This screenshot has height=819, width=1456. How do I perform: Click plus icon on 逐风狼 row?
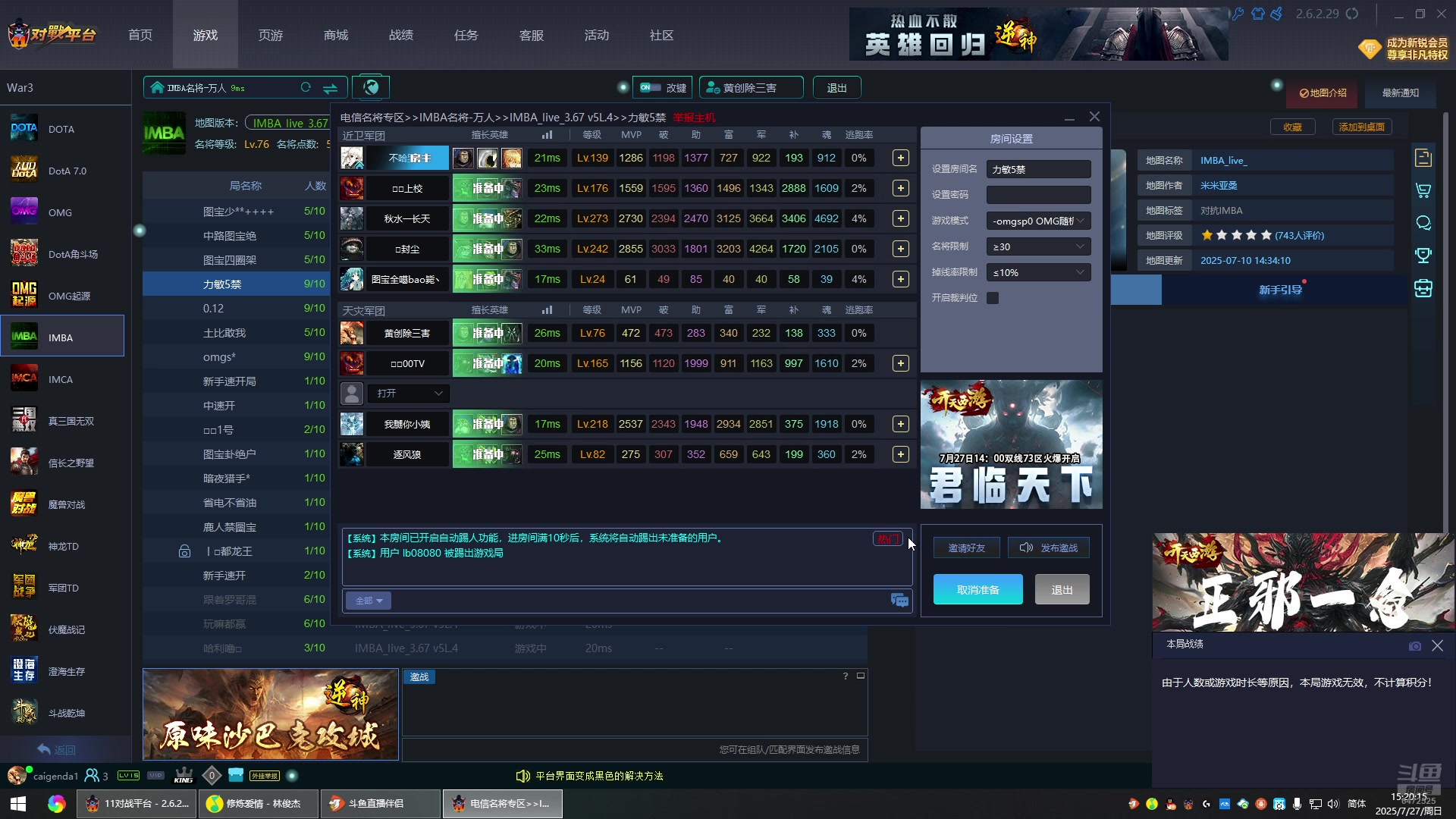point(900,454)
